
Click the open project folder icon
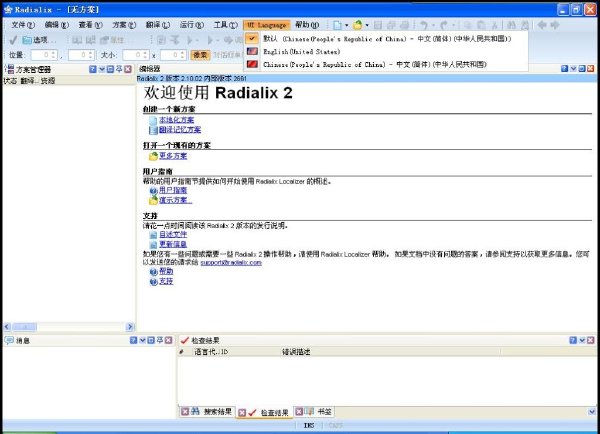pos(357,25)
